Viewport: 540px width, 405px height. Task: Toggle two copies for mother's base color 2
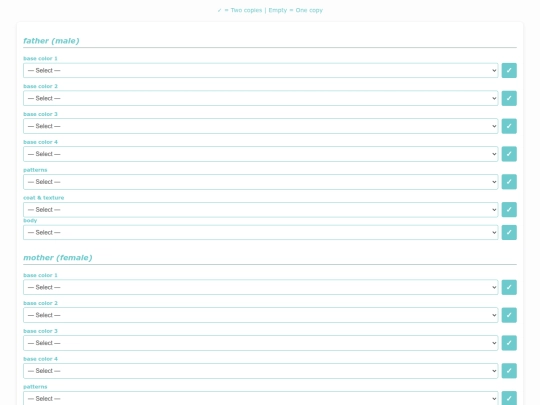point(509,315)
